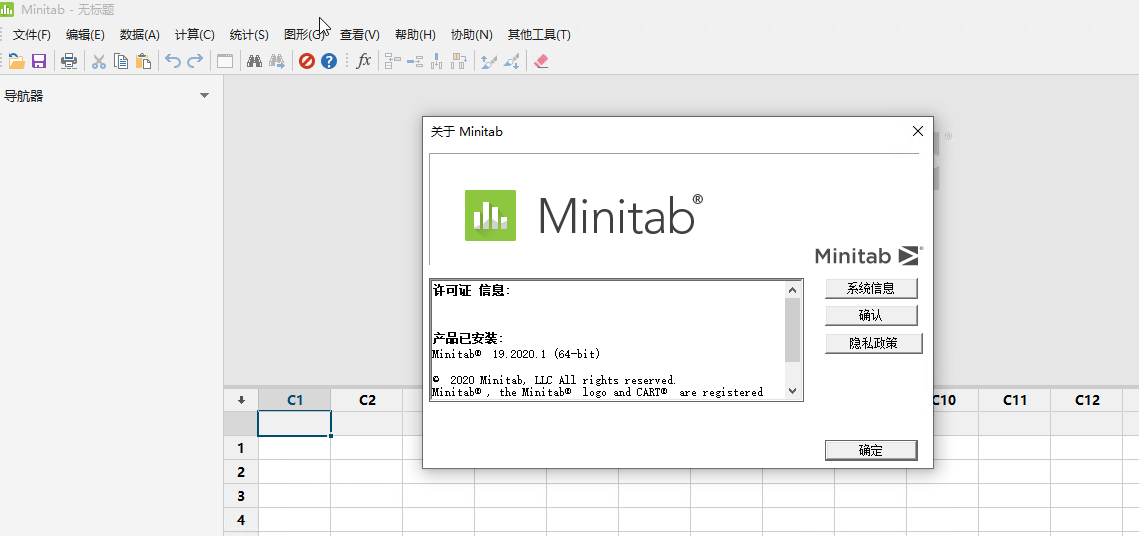
Task: Click the edit last dialog window icon
Action: [225, 61]
